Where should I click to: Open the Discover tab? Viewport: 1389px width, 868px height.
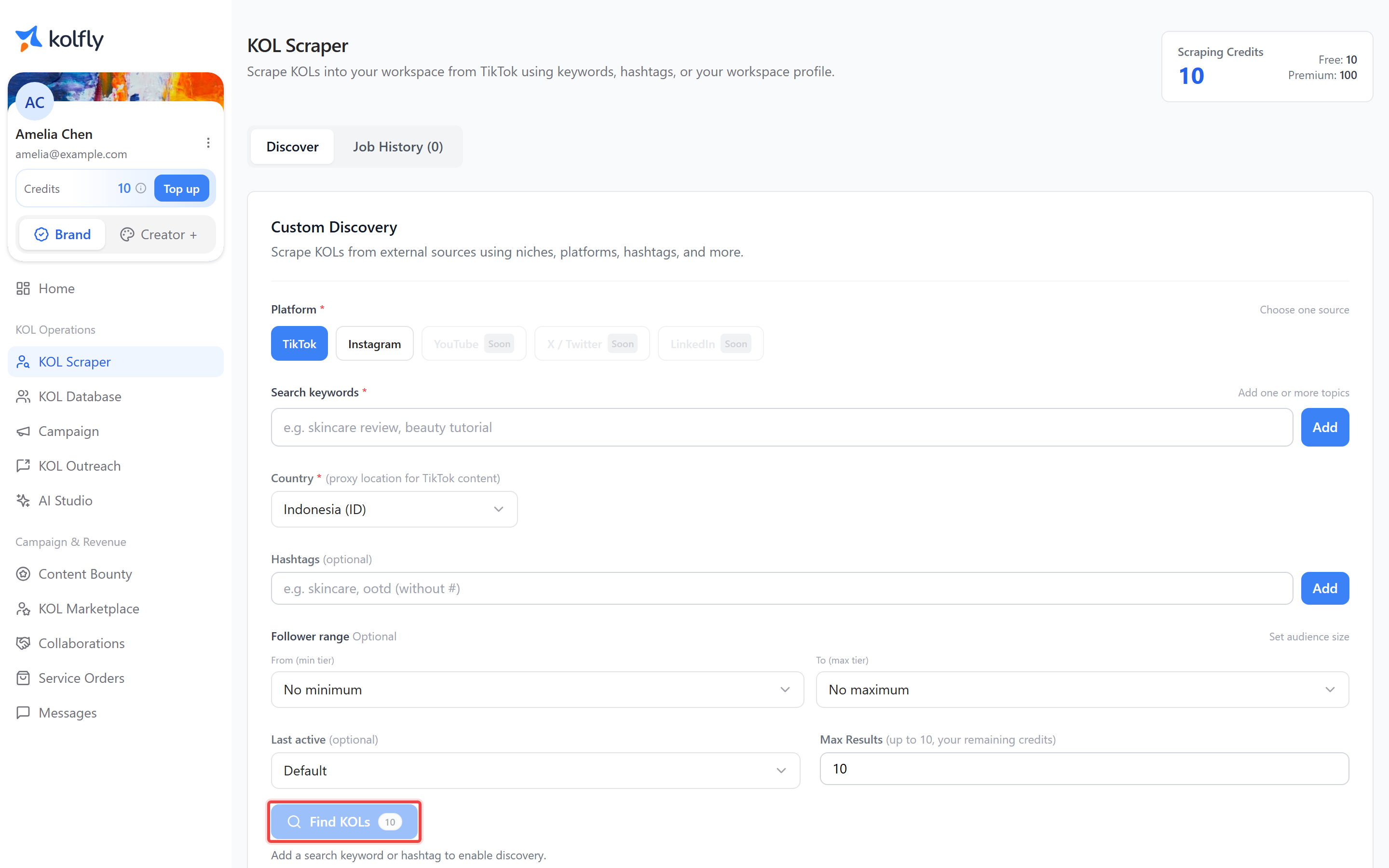click(x=292, y=147)
